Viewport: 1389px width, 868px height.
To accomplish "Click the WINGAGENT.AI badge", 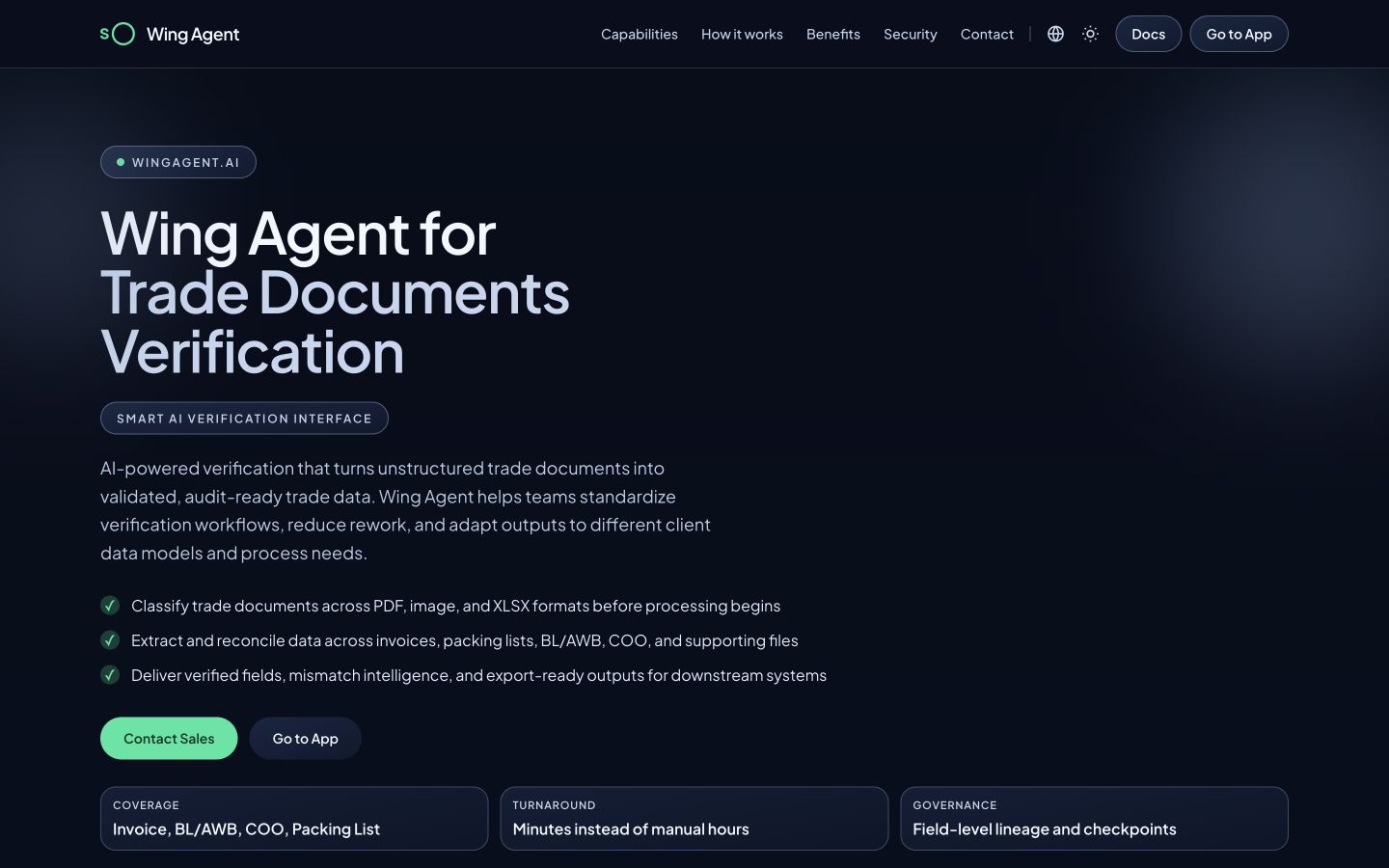I will coord(178,162).
